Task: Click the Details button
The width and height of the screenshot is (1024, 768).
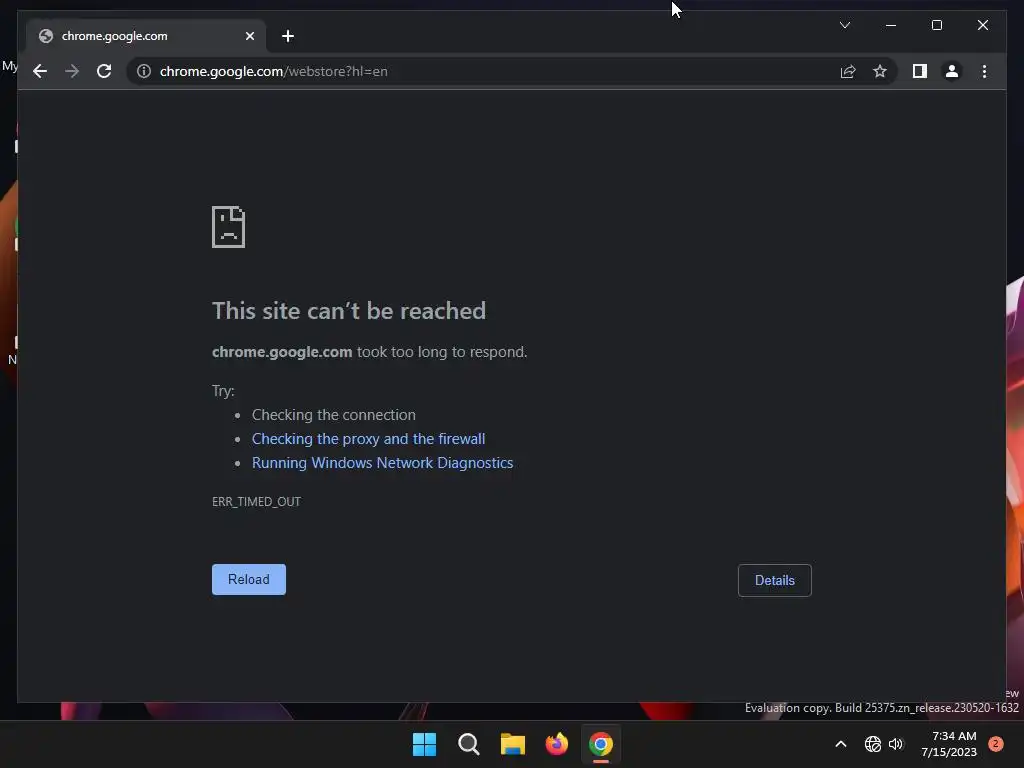Action: coord(775,580)
